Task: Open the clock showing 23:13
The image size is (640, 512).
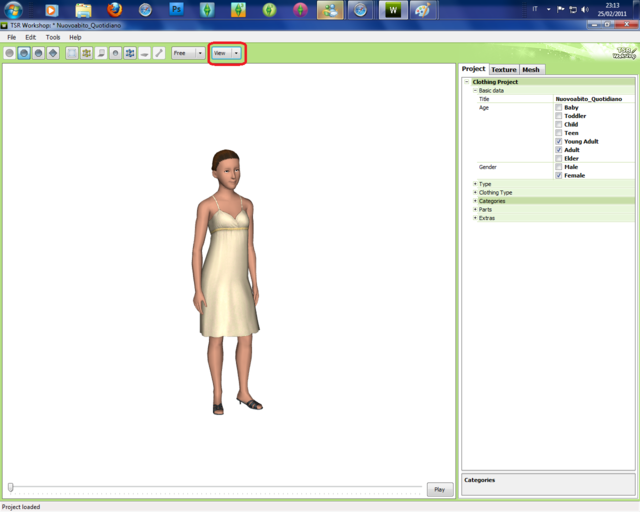Action: tap(612, 9)
